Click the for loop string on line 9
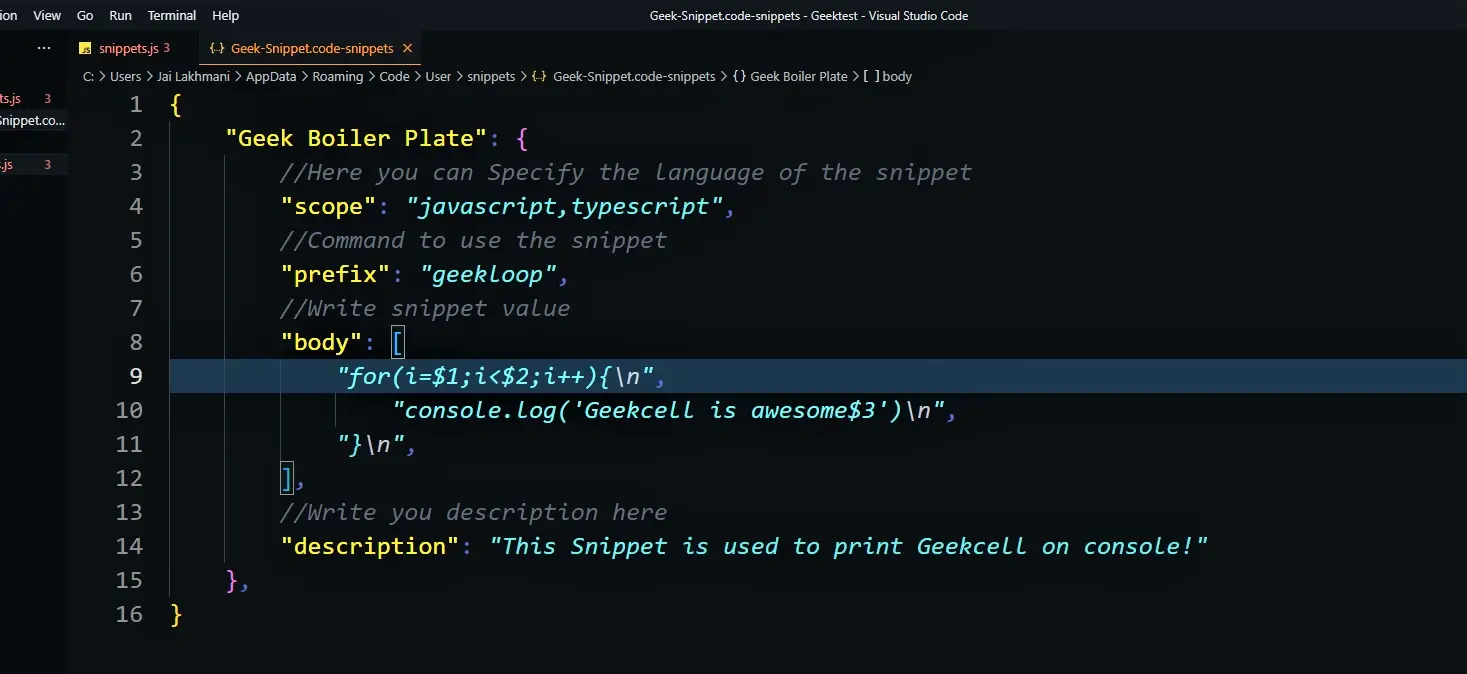The image size is (1467, 674). [495, 376]
